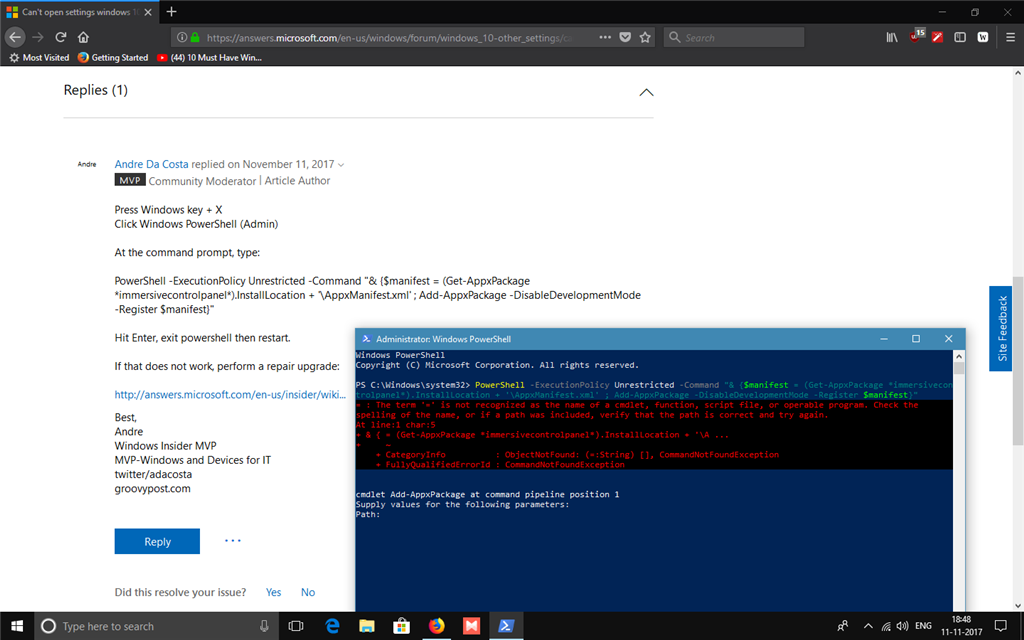The width and height of the screenshot is (1024, 640).
Task: Click the web page vertical scrollbar thumb
Action: point(1017,361)
